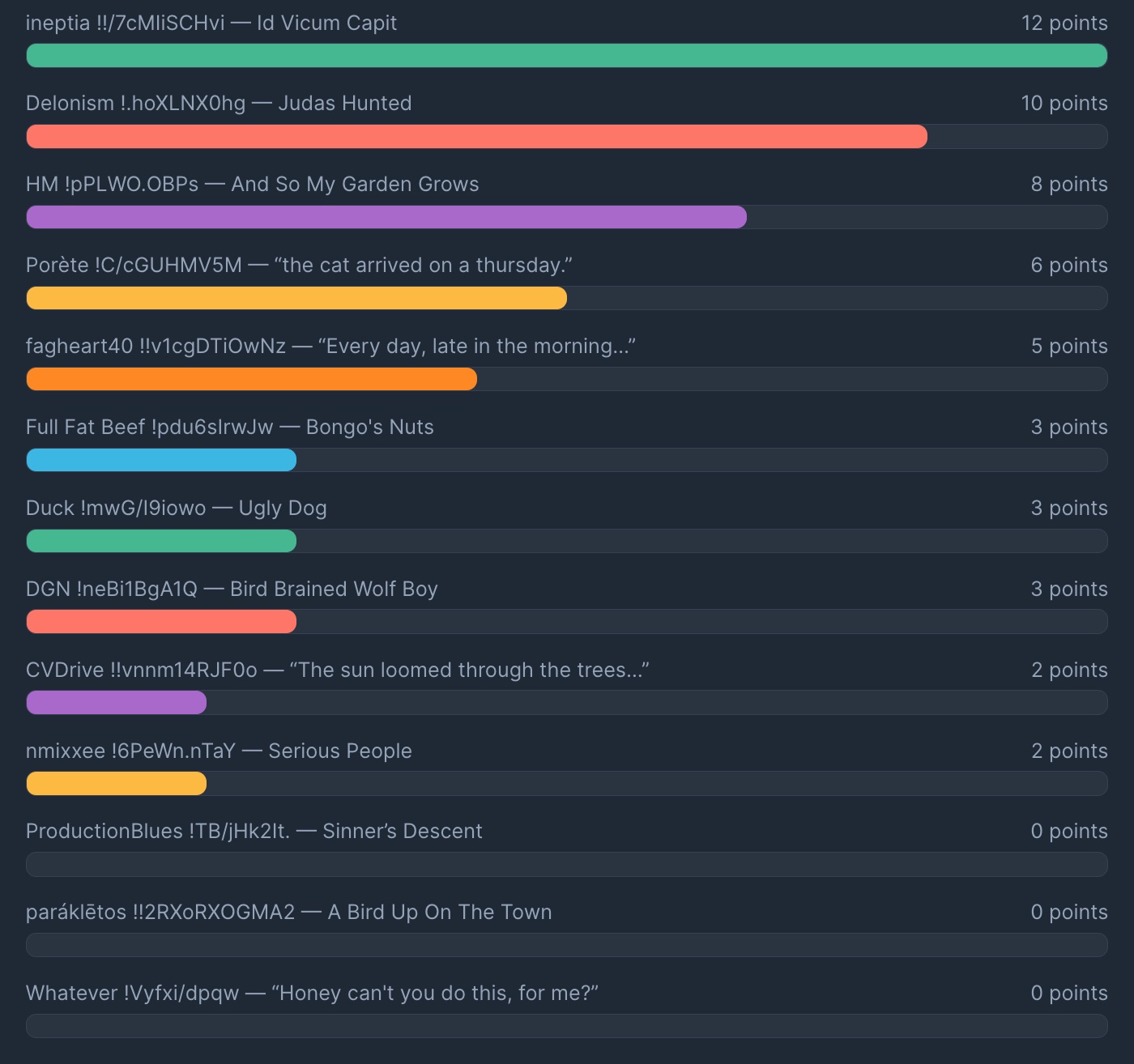Image resolution: width=1134 pixels, height=1064 pixels.
Task: Select the "3 points" score for Bird Brained Wolf Boy
Action: [x=1069, y=589]
